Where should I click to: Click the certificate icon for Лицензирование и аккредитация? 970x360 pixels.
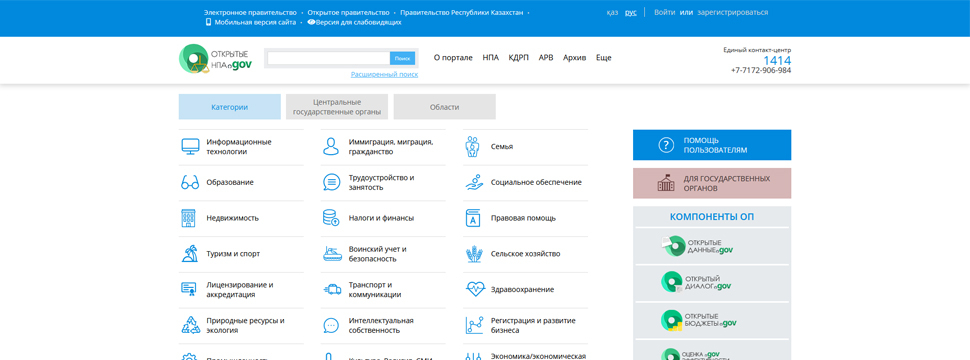pyautogui.click(x=189, y=289)
